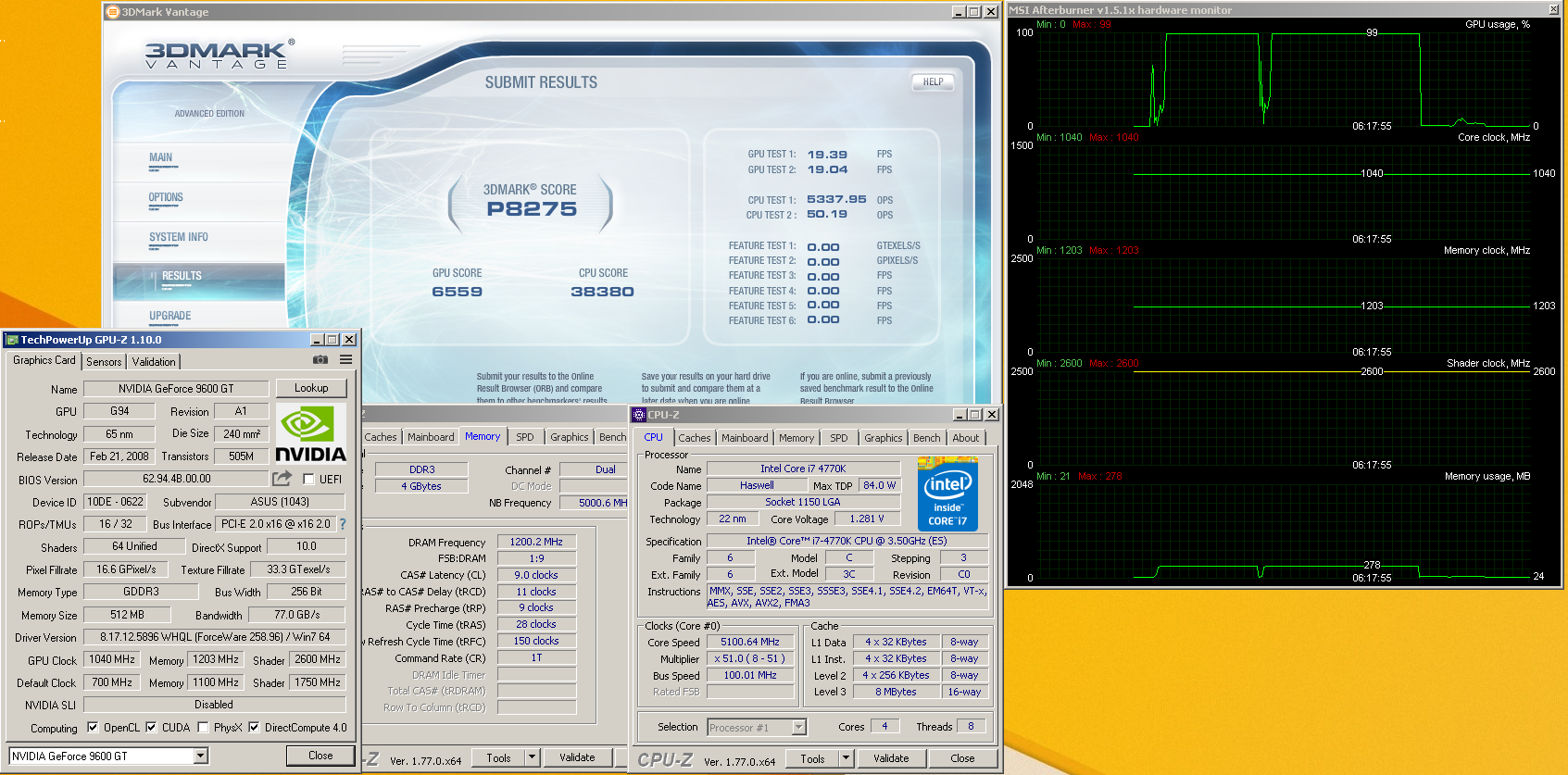Click the CPU-Z Core Speed value 5100.64 MHz
This screenshot has width=1568, height=775.
750,642
